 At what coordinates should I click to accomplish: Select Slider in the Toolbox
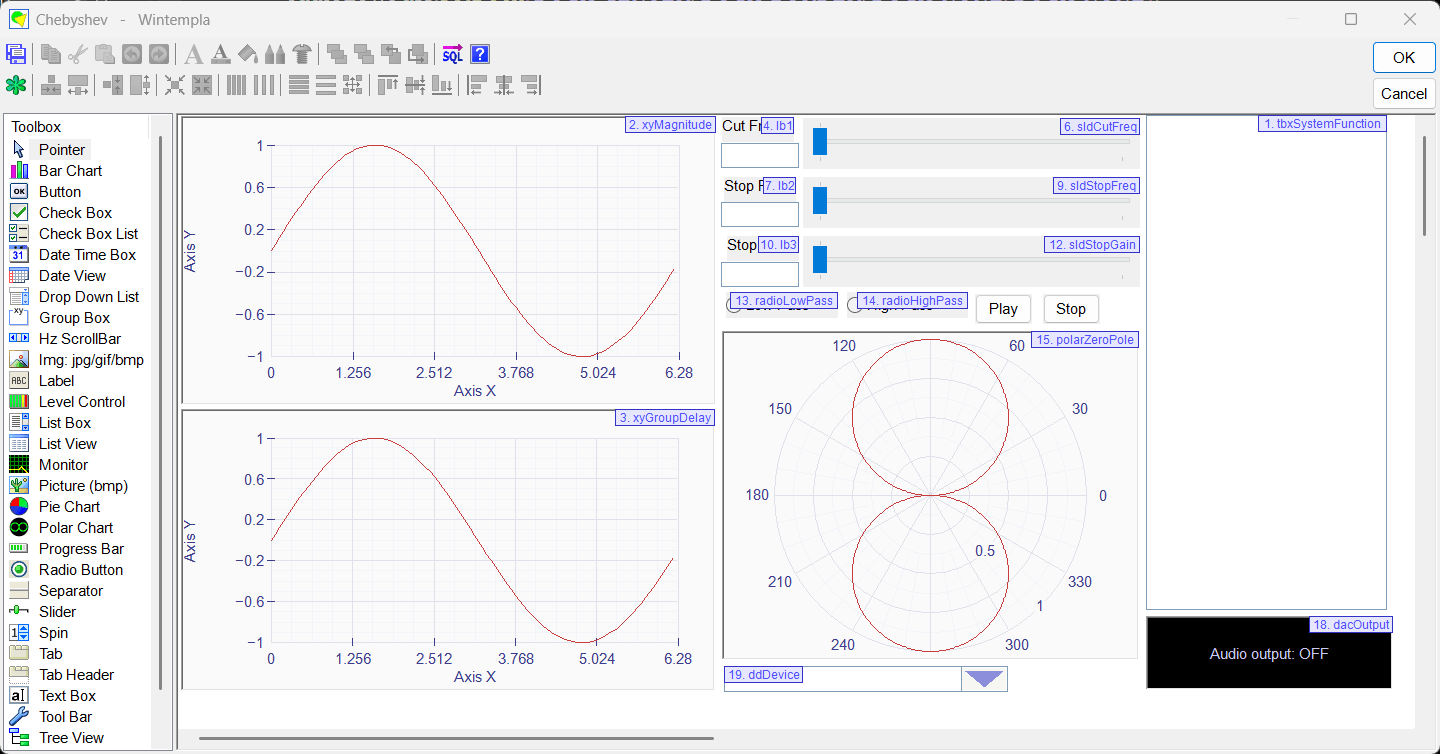(57, 612)
